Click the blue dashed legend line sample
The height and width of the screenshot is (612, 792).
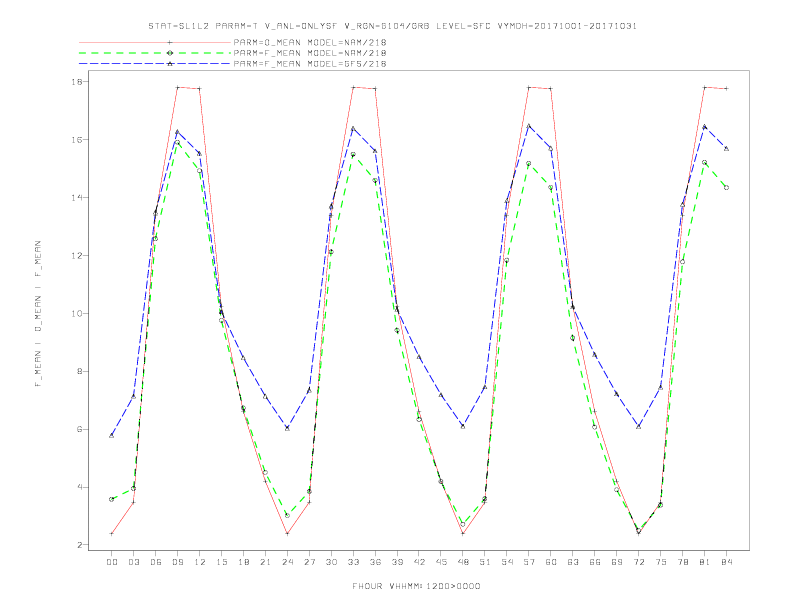pos(155,64)
